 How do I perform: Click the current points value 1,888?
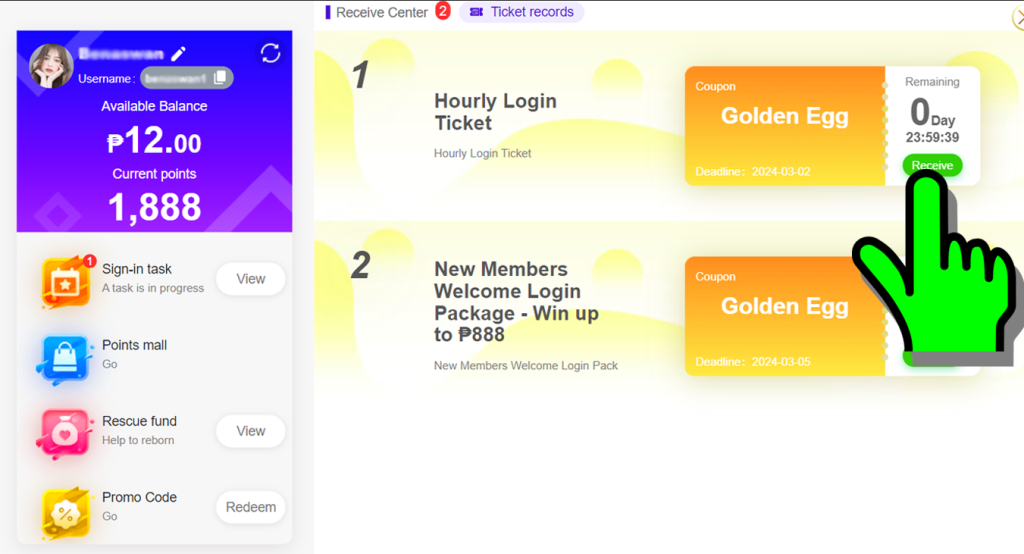[x=155, y=207]
